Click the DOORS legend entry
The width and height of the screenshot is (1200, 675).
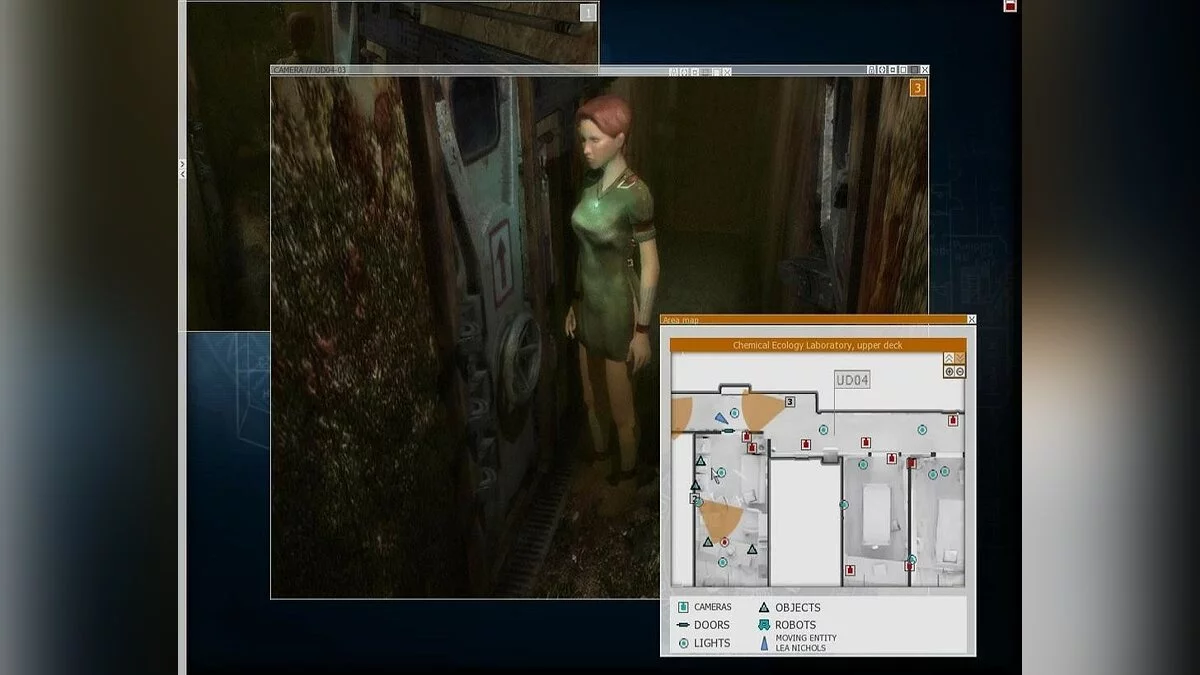point(704,625)
